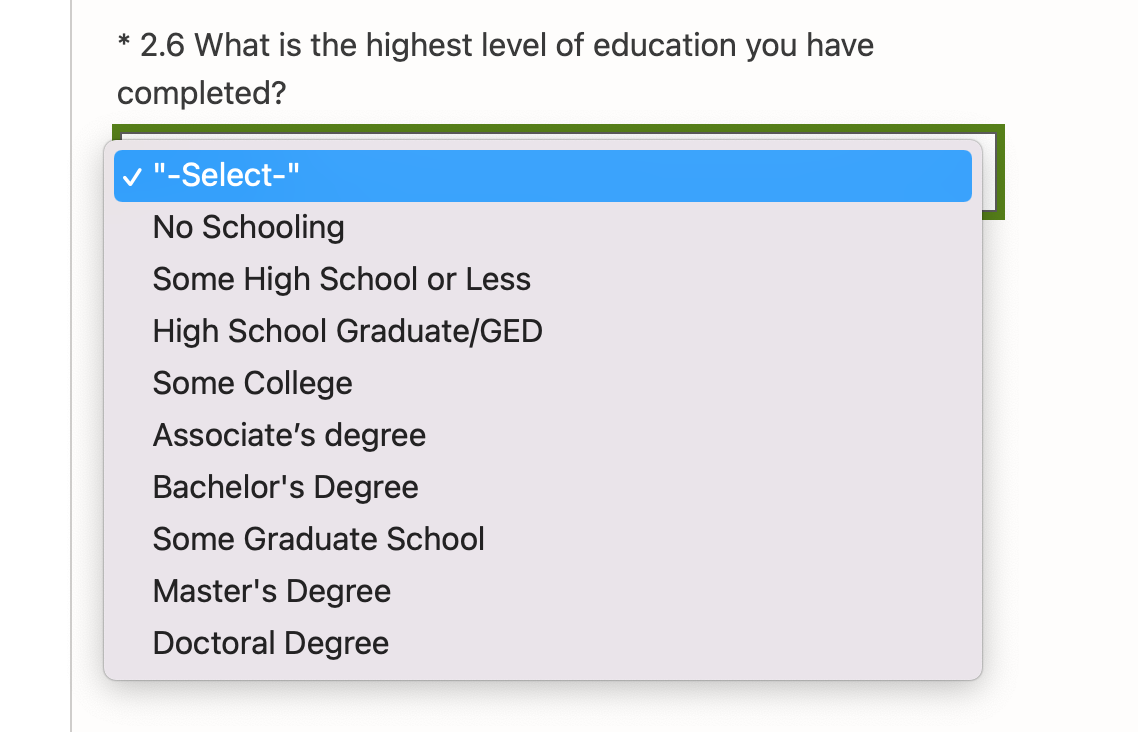This screenshot has height=732, width=1138.
Task: Reset choice to the highlighted blue row
Action: point(542,176)
